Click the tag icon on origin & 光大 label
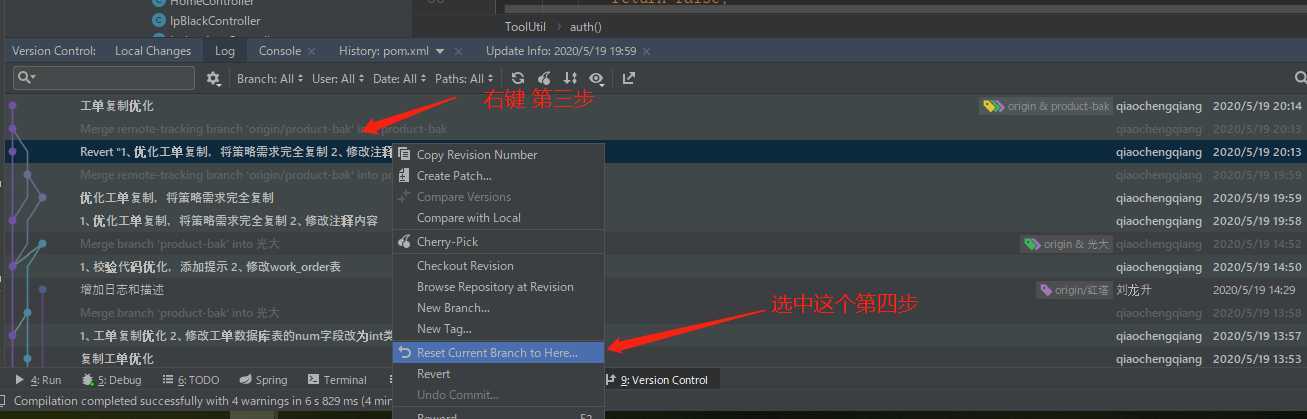Viewport: 1307px width, 419px height. 1032,244
